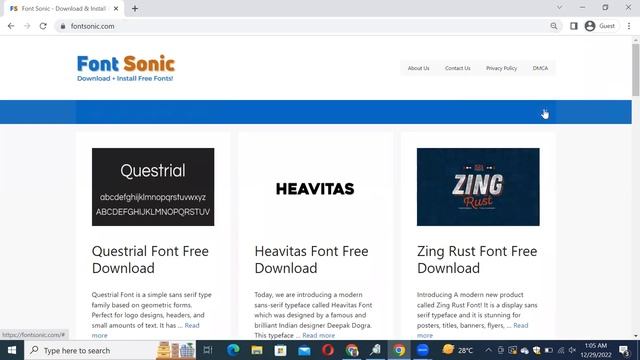Reload the page with the refresh icon

[x=43, y=26]
